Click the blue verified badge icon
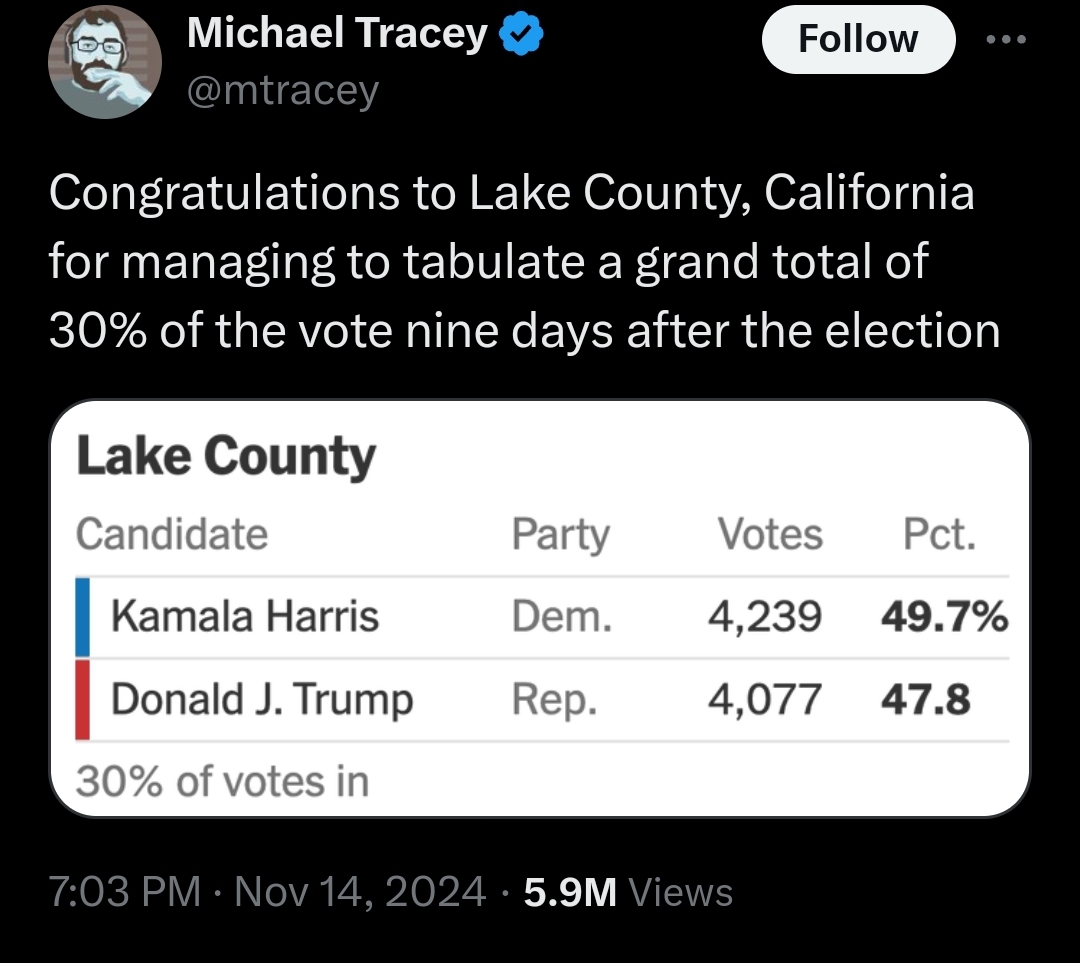 click(x=521, y=34)
